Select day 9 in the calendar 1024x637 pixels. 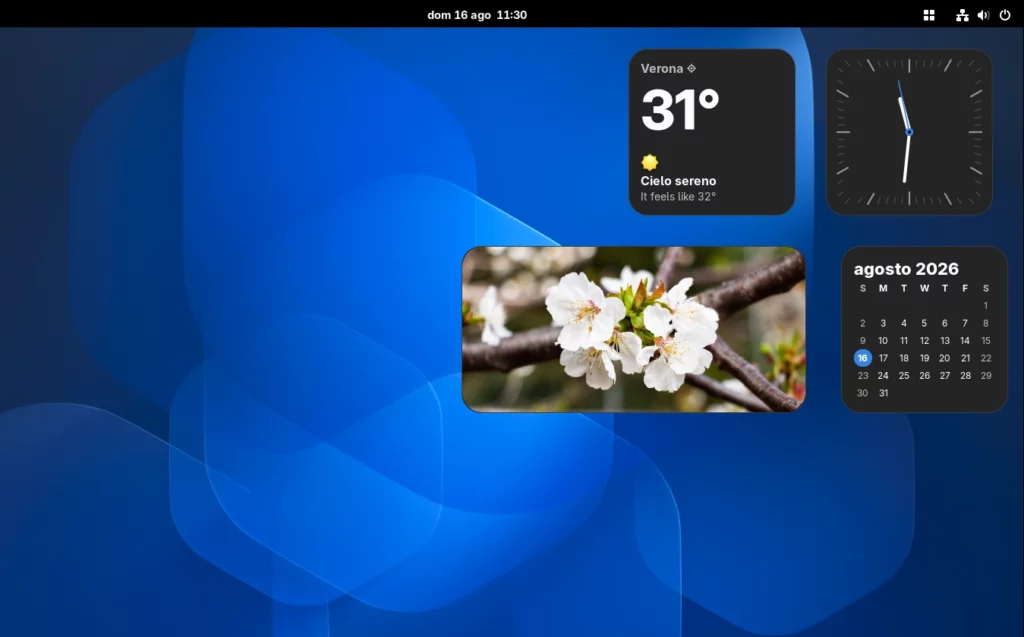click(x=863, y=341)
